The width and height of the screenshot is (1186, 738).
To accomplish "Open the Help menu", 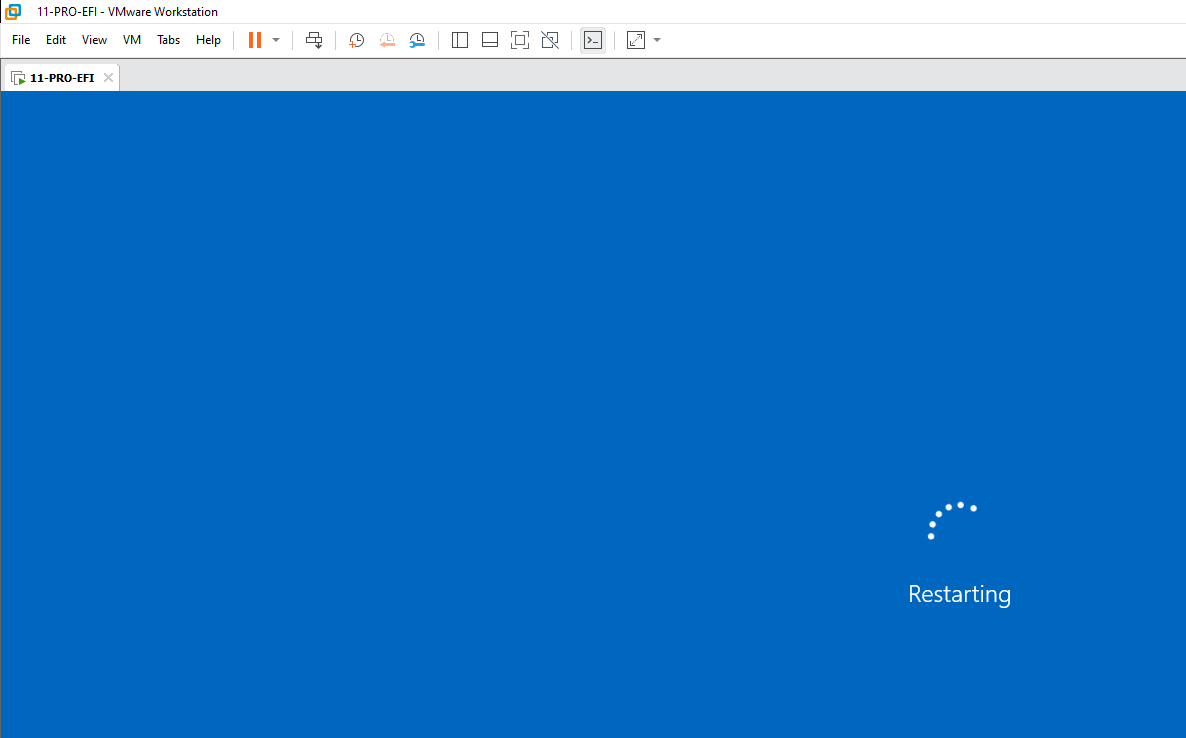I will [x=208, y=40].
